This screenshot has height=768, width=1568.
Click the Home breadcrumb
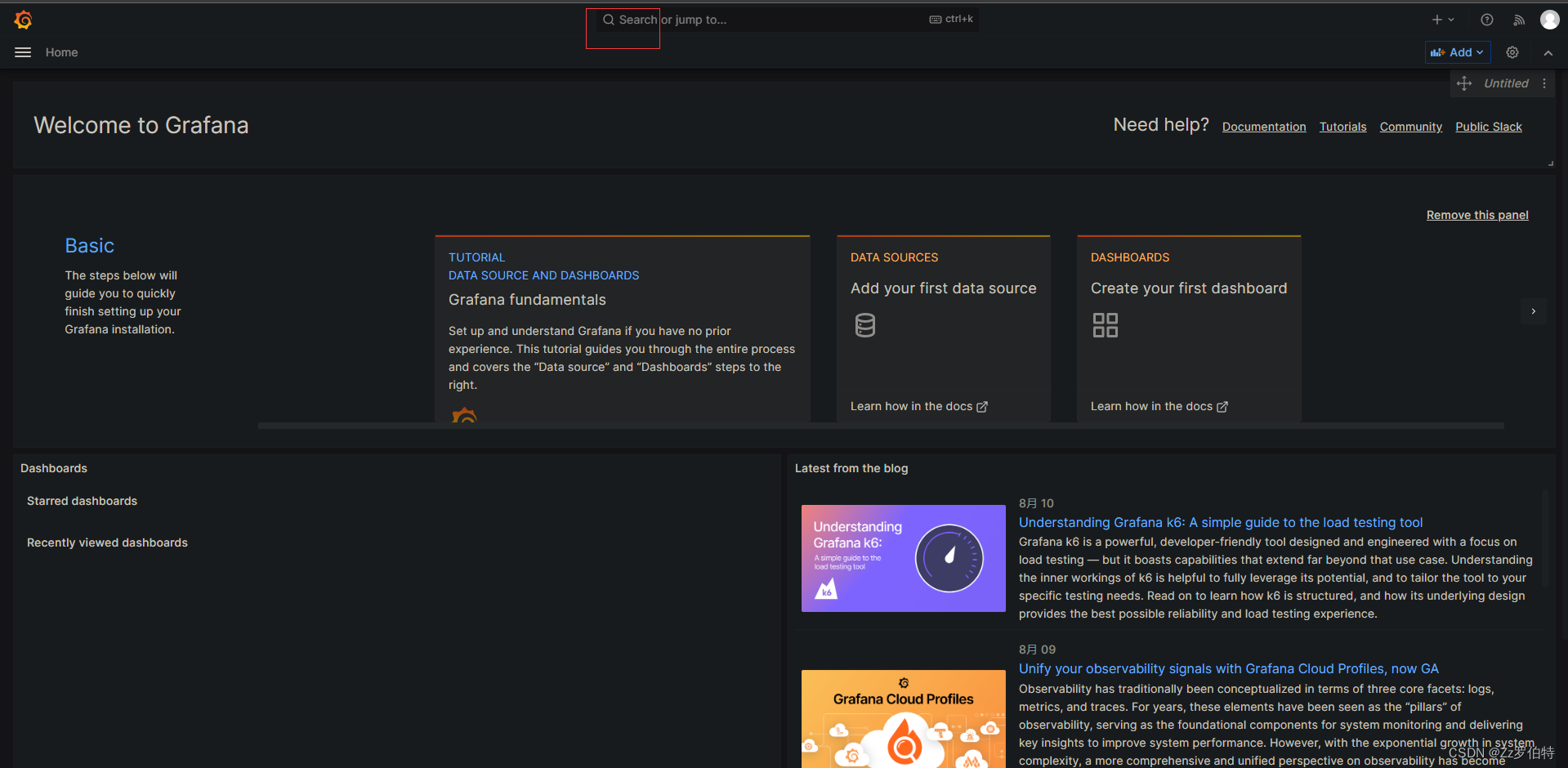pyautogui.click(x=61, y=52)
